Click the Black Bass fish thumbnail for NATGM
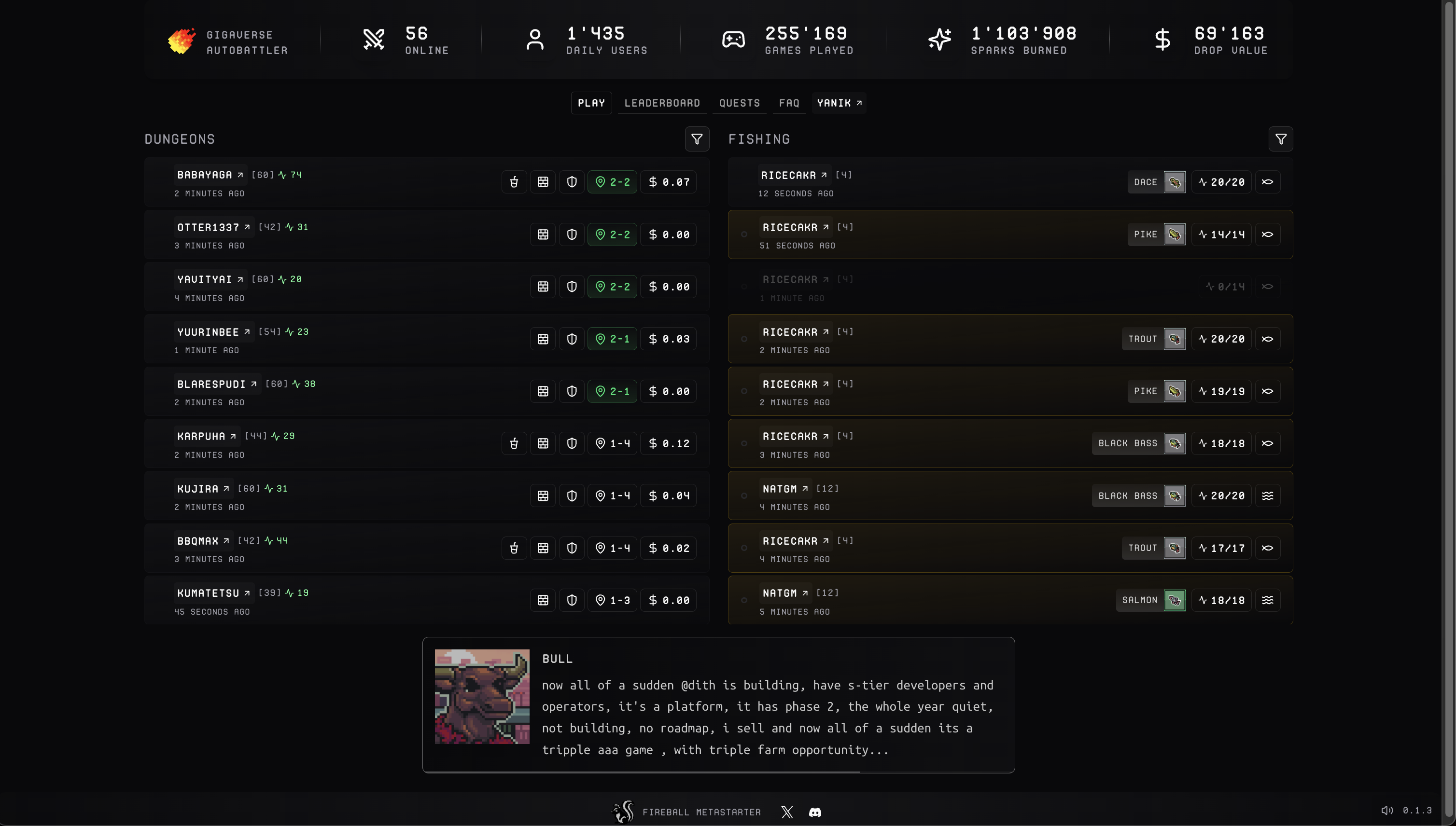Screen dimensions: 1456x826 tap(1174, 496)
